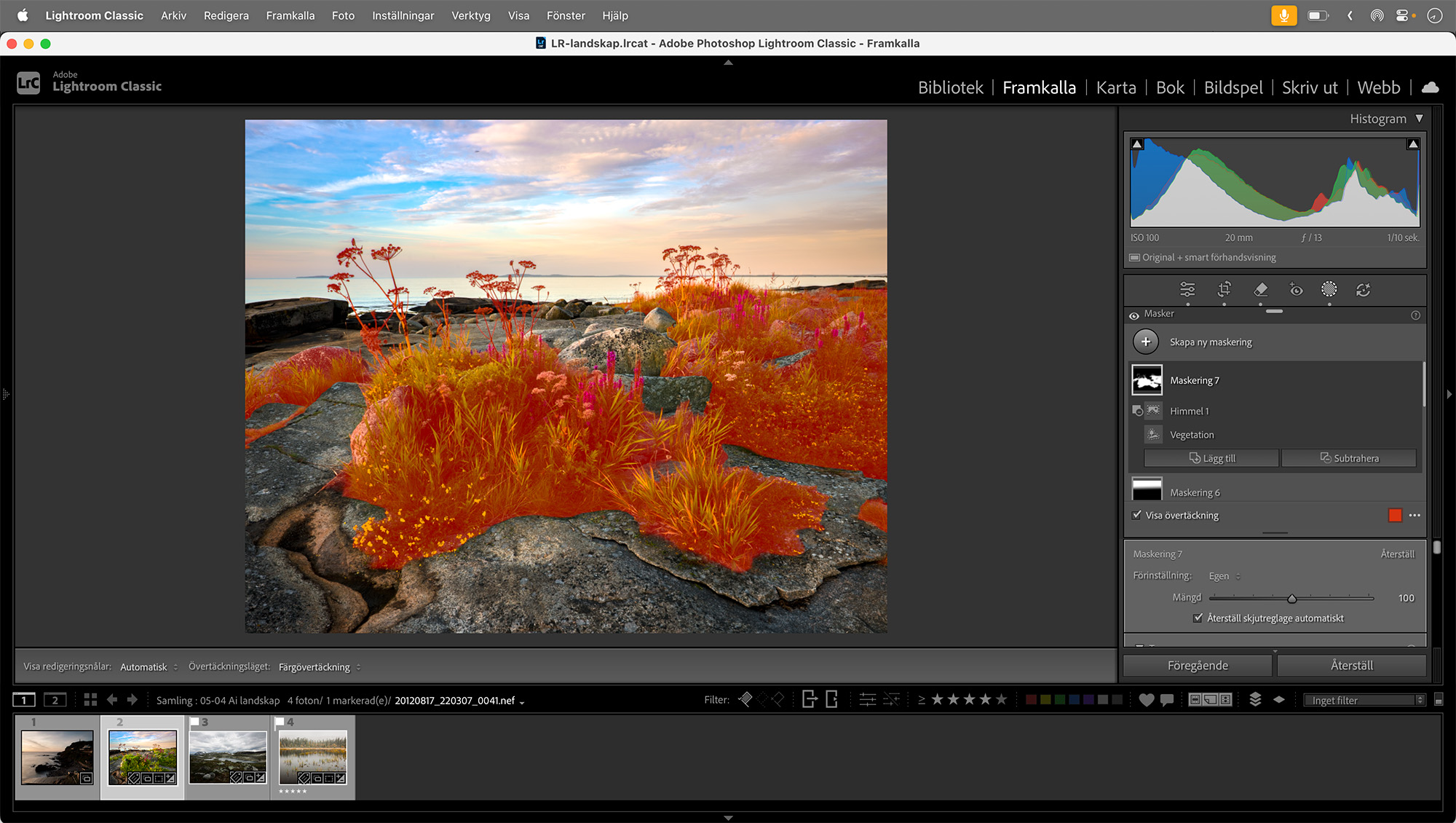Open the Framkalla menu in menu bar

[290, 15]
